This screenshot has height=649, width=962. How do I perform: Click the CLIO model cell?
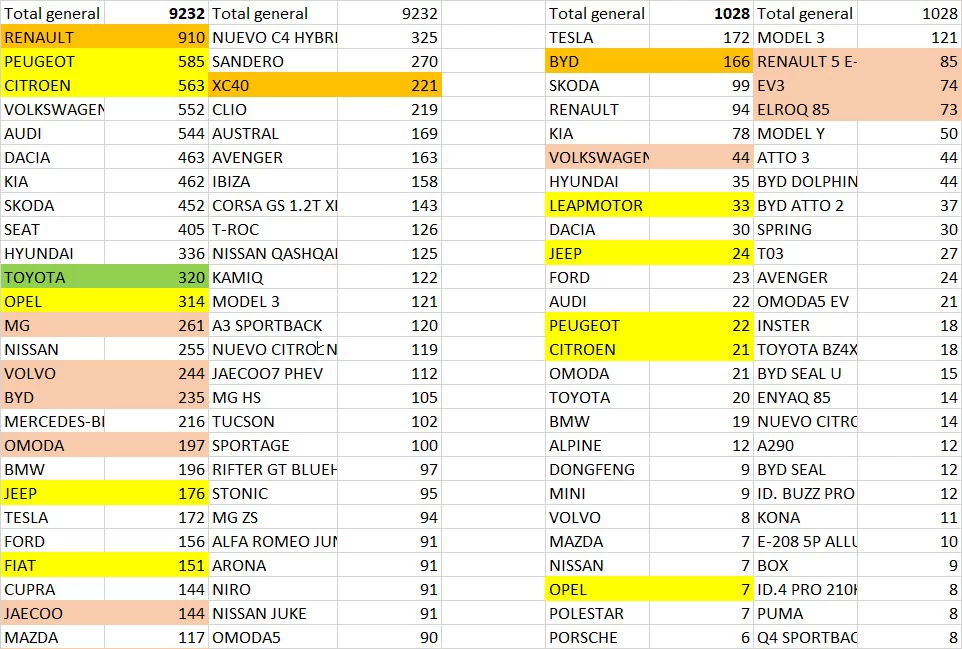pos(273,109)
